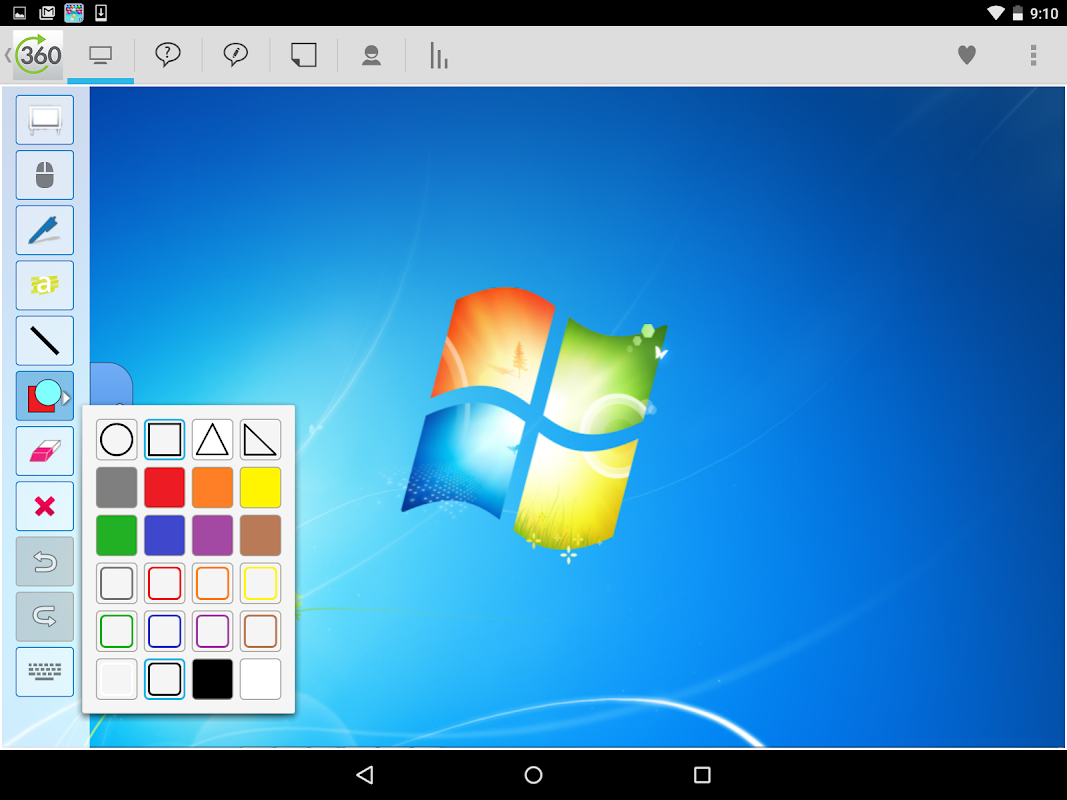Tap the heart favorite icon
The image size is (1067, 800).
(967, 54)
